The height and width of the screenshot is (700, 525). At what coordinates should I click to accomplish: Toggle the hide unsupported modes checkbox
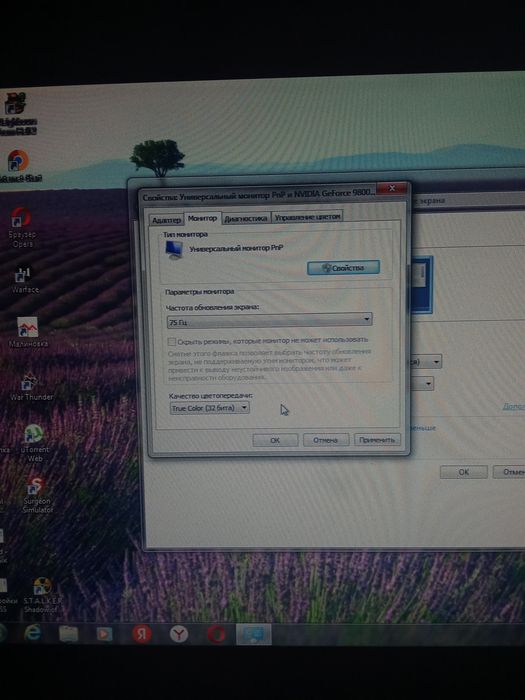click(x=171, y=342)
